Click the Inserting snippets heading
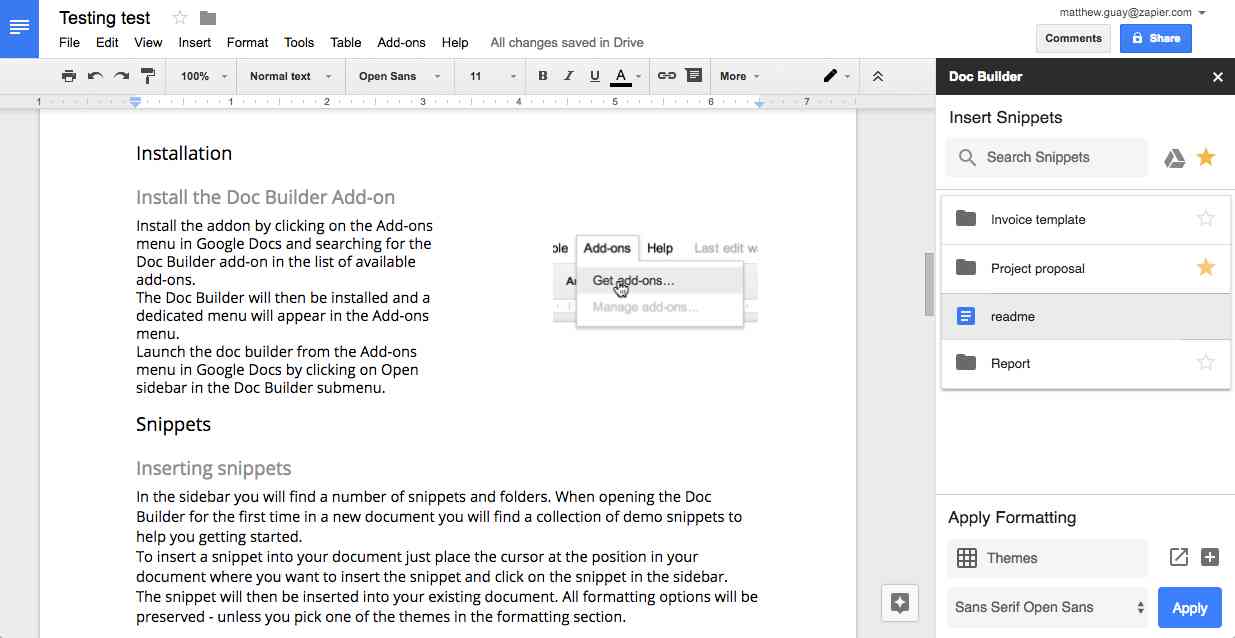This screenshot has width=1235, height=638. (214, 468)
